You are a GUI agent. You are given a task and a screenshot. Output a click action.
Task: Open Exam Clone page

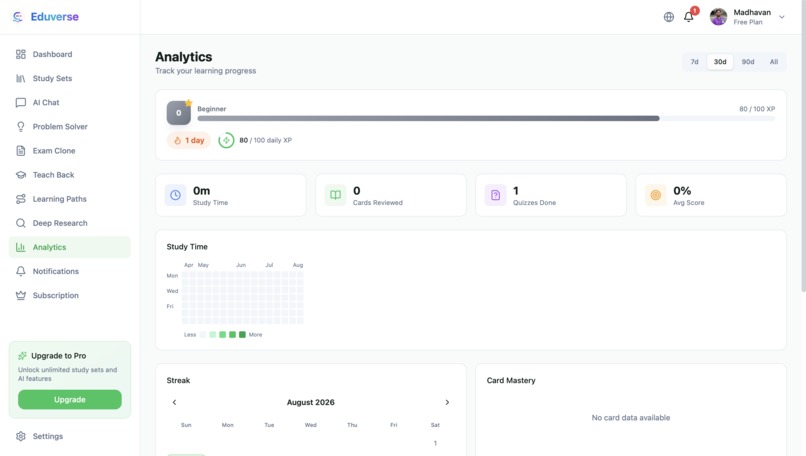click(x=70, y=151)
